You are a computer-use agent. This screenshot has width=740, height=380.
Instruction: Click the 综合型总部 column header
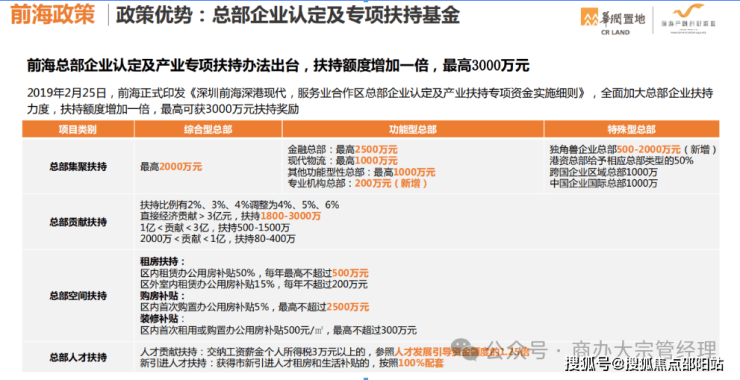[x=208, y=129]
